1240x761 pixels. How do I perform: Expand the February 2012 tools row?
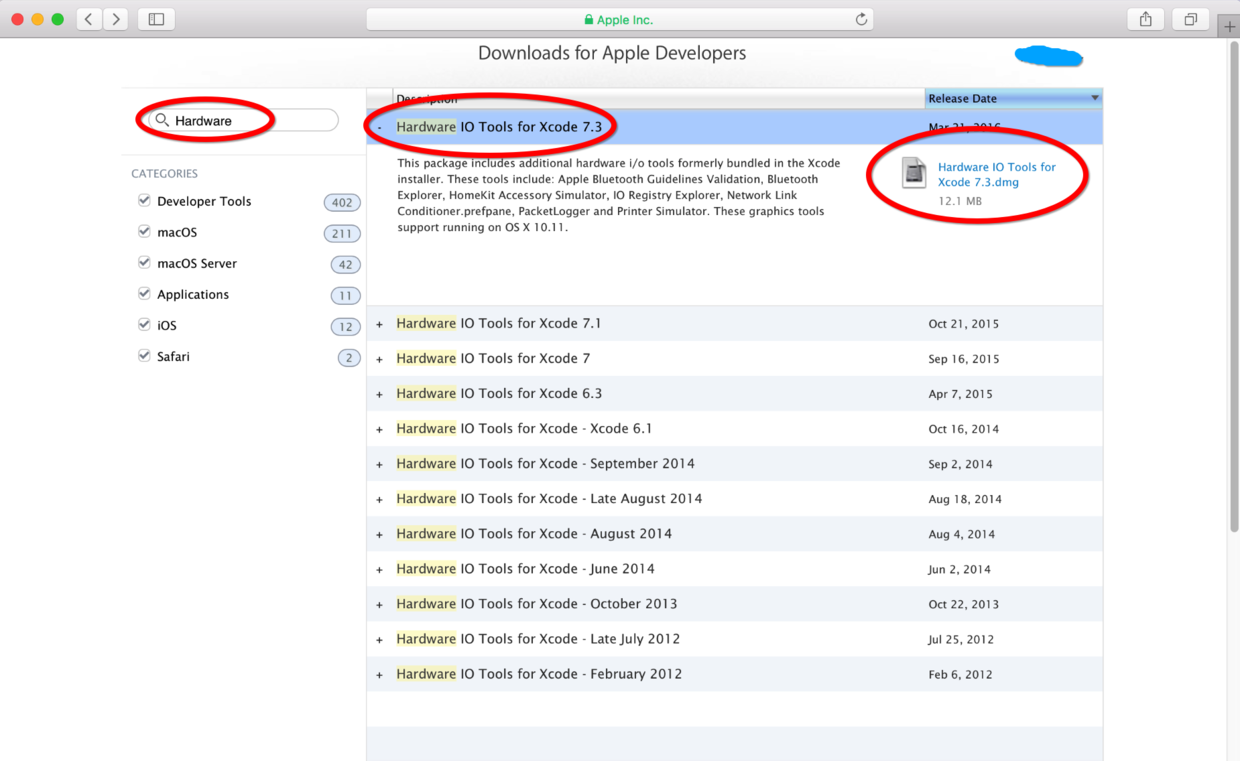click(380, 674)
